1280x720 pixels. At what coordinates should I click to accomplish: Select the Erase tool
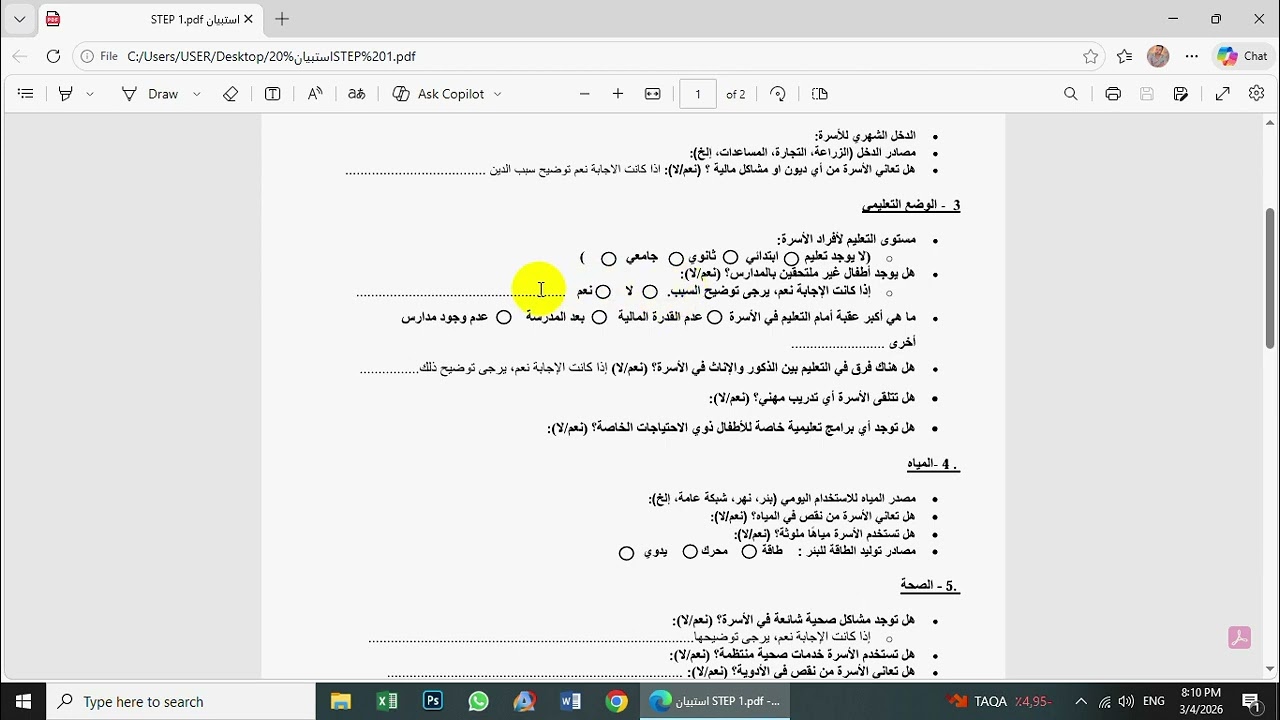(x=231, y=94)
